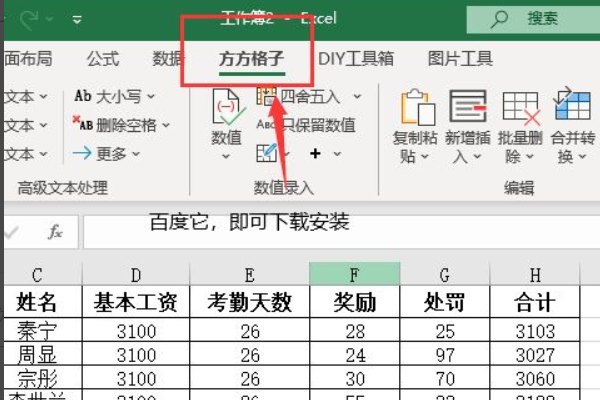The width and height of the screenshot is (600, 400).
Task: Click the 四舍五入 rounding icon
Action: point(266,96)
